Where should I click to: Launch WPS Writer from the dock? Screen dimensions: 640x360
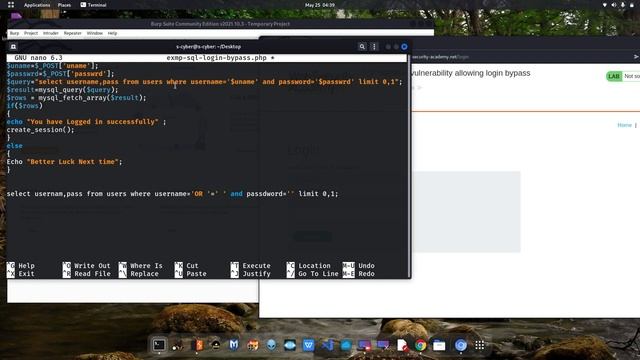click(x=309, y=345)
